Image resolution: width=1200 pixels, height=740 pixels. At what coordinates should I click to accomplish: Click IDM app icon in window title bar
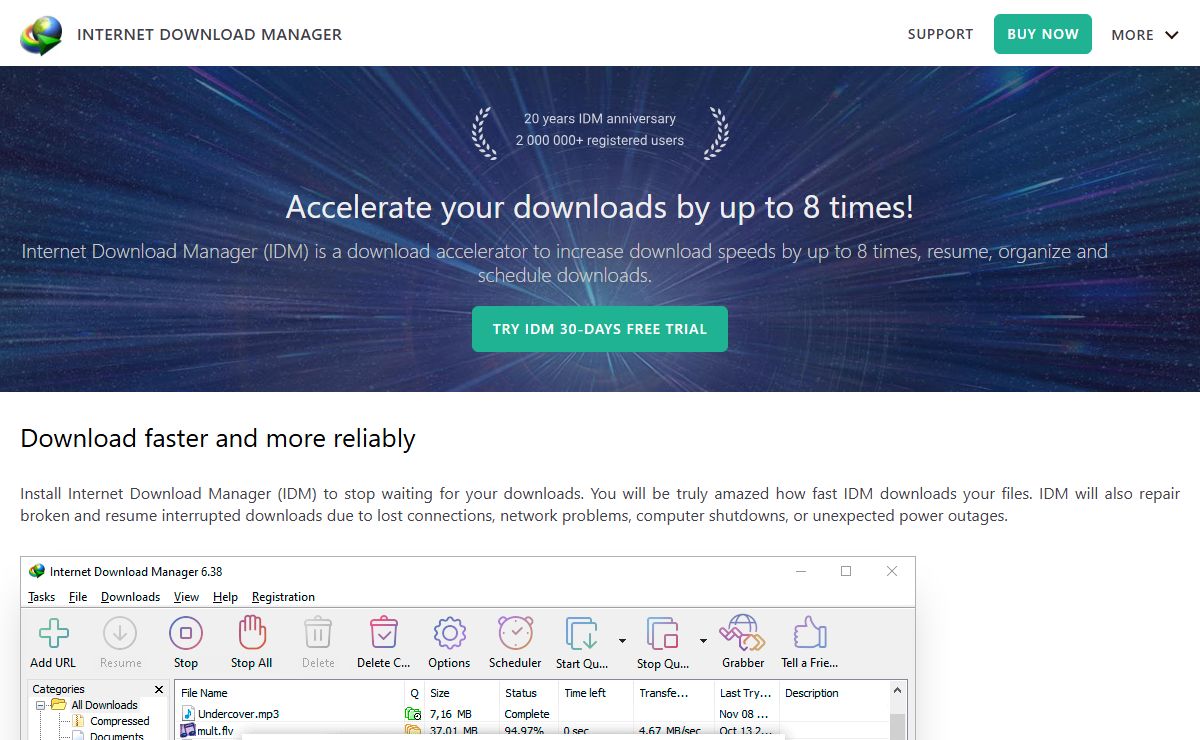tap(37, 571)
